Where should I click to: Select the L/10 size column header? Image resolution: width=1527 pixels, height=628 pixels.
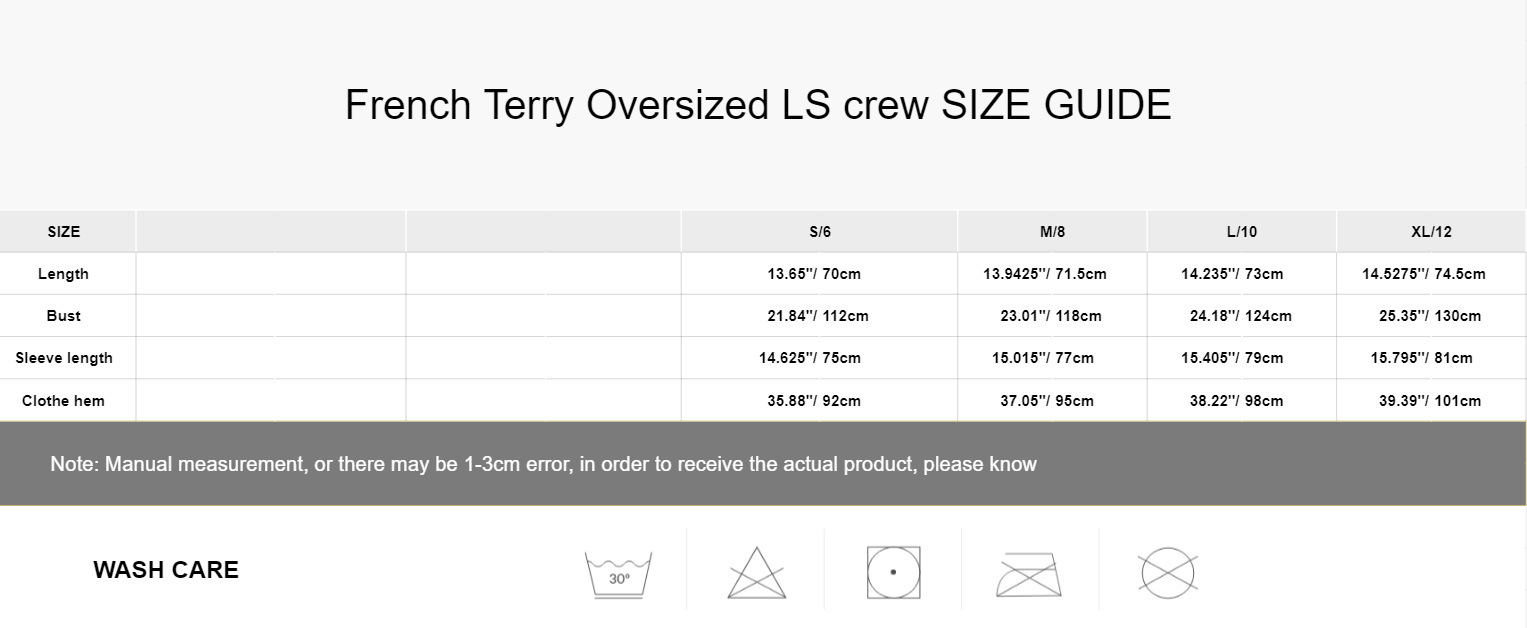pos(1241,232)
